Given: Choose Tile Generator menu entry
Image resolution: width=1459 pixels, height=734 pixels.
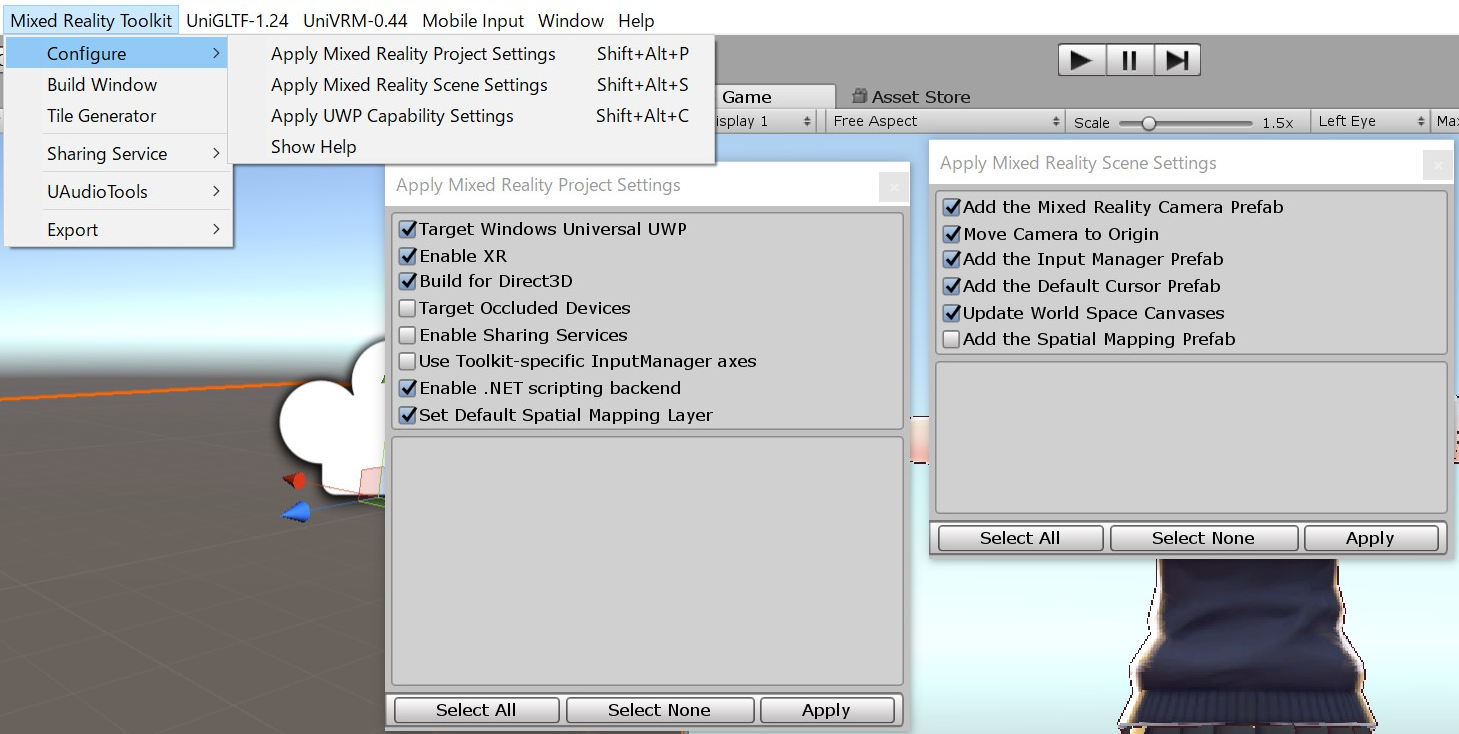Looking at the screenshot, I should [118, 115].
